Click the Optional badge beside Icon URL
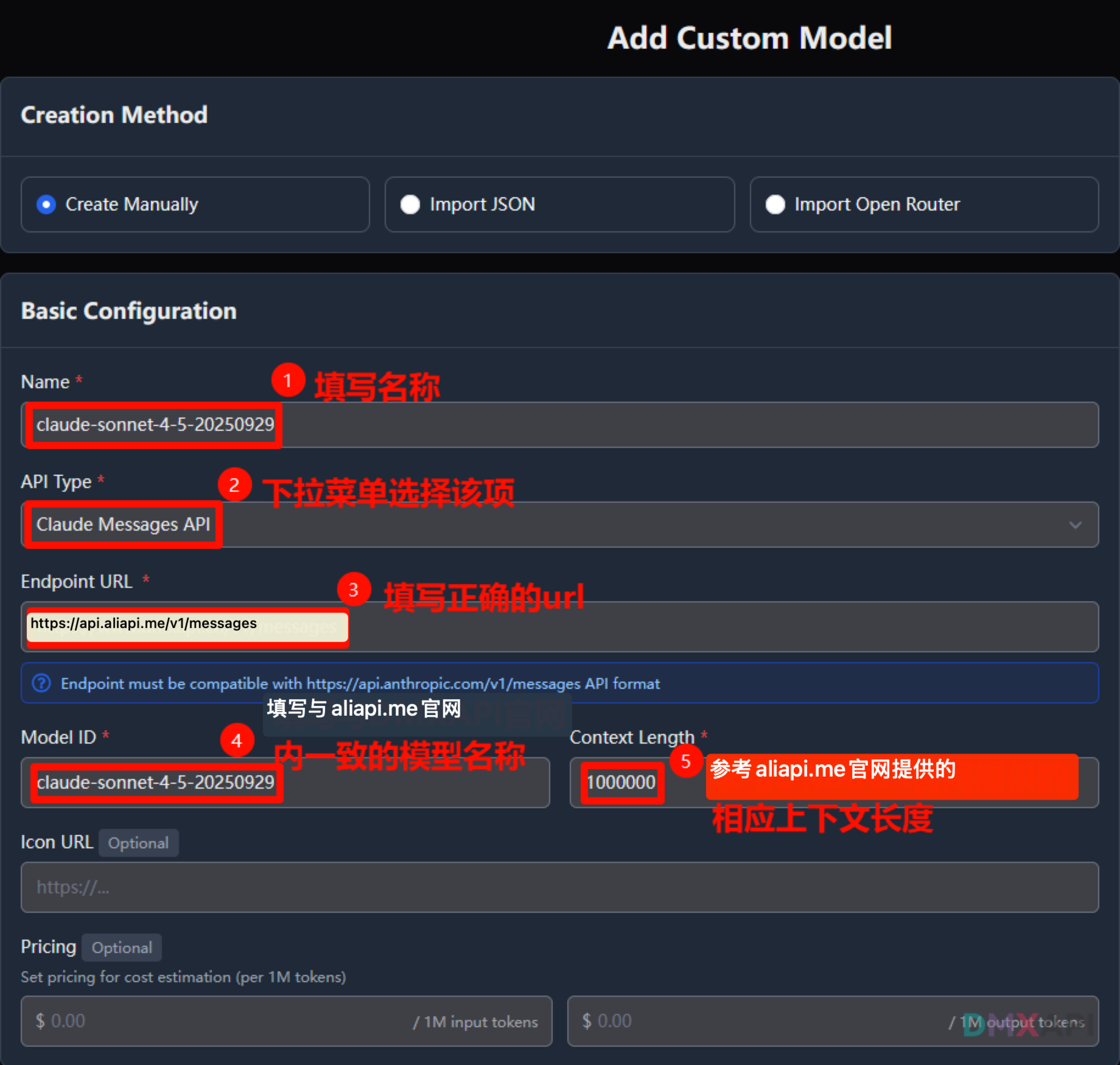The image size is (1120, 1065). click(138, 843)
